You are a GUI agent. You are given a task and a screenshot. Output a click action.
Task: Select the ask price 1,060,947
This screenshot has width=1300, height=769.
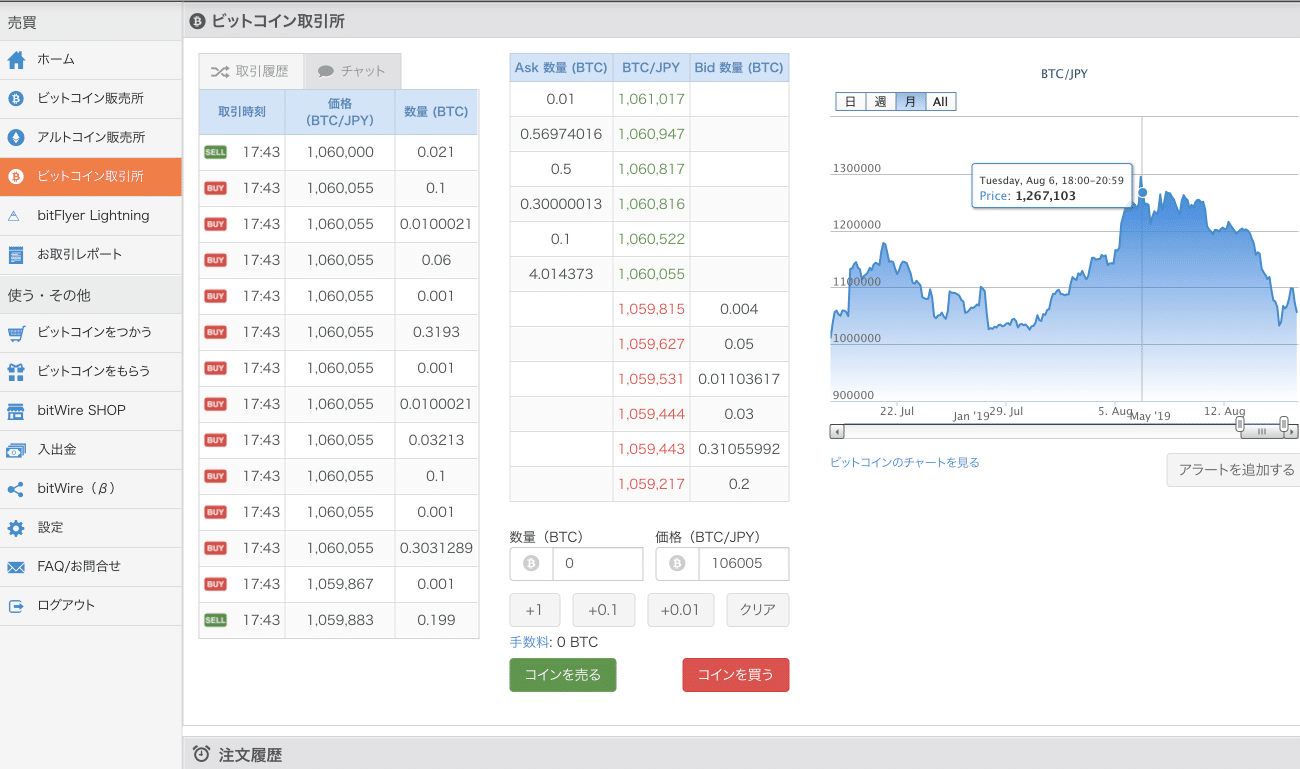coord(651,134)
